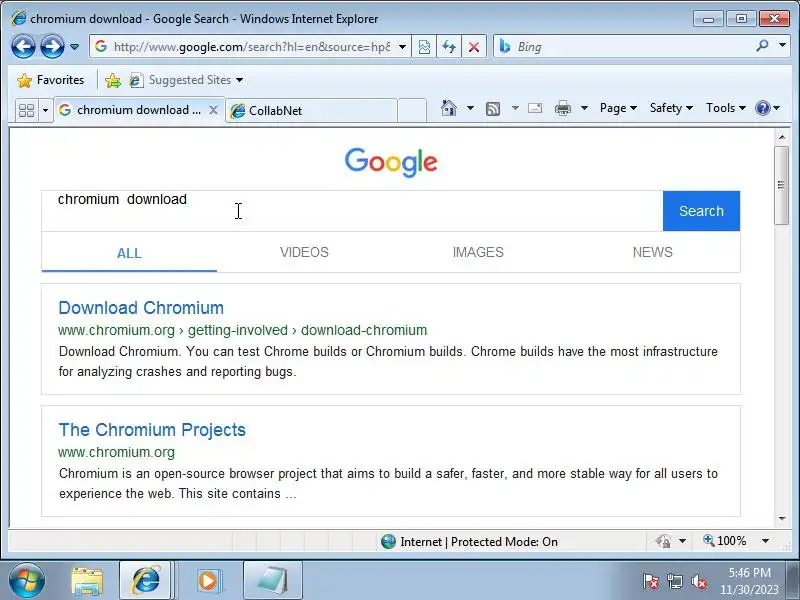800x600 pixels.
Task: Click the page scrollbar up arrow
Action: pyautogui.click(x=782, y=137)
